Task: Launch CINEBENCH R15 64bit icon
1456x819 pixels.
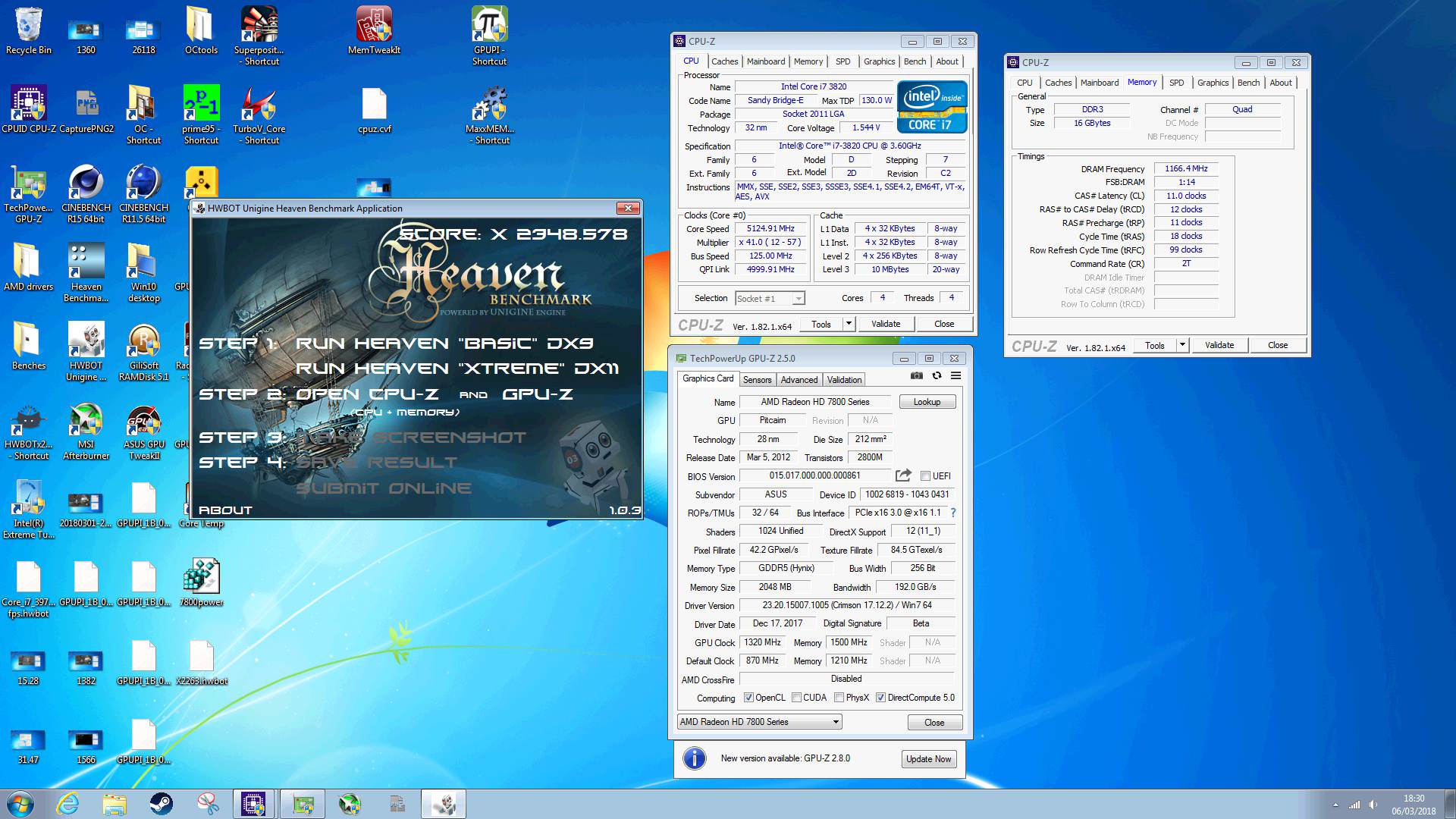Action: (x=86, y=193)
